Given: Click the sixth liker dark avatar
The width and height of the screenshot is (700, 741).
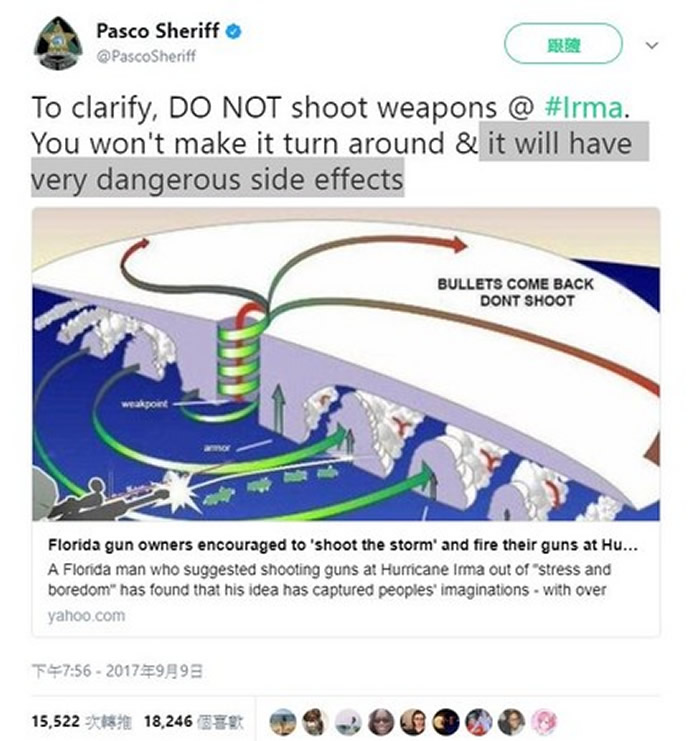Looking at the screenshot, I should (446, 722).
